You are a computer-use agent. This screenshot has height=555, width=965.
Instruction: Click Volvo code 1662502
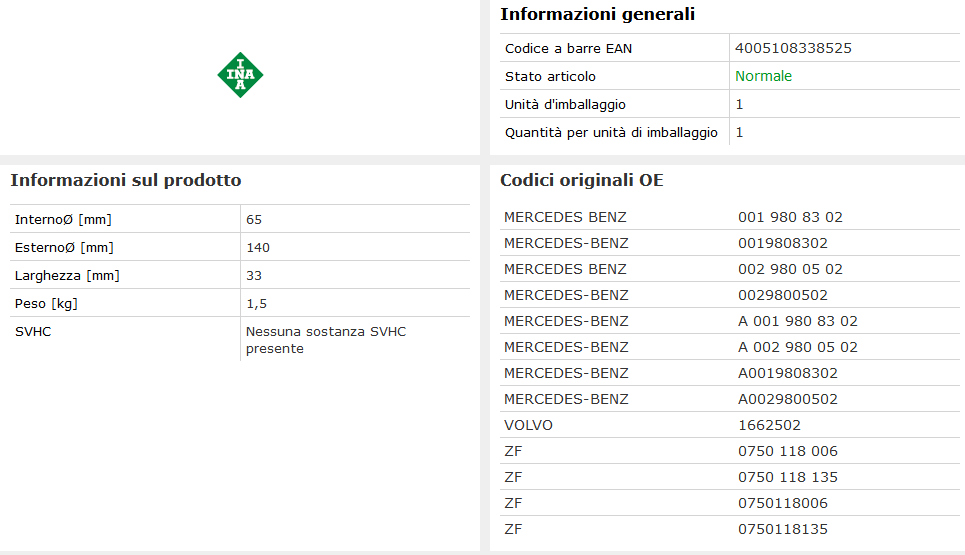[x=769, y=425]
